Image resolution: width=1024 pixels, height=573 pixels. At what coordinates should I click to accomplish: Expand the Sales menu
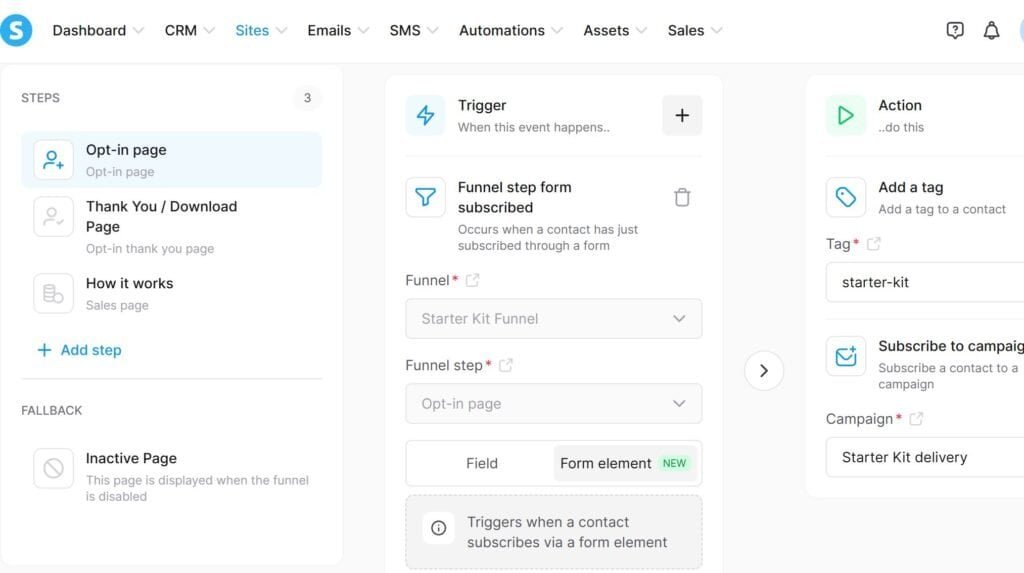[x=695, y=30]
